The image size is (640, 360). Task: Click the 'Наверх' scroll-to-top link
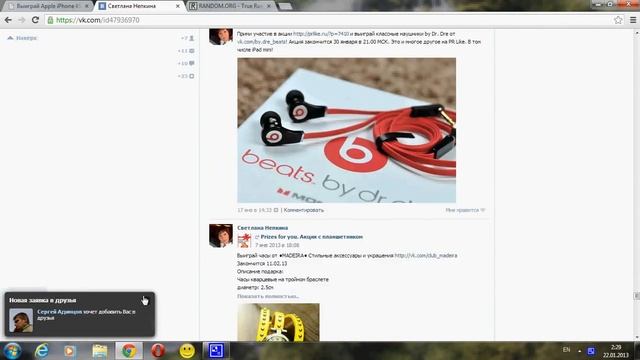click(x=22, y=38)
